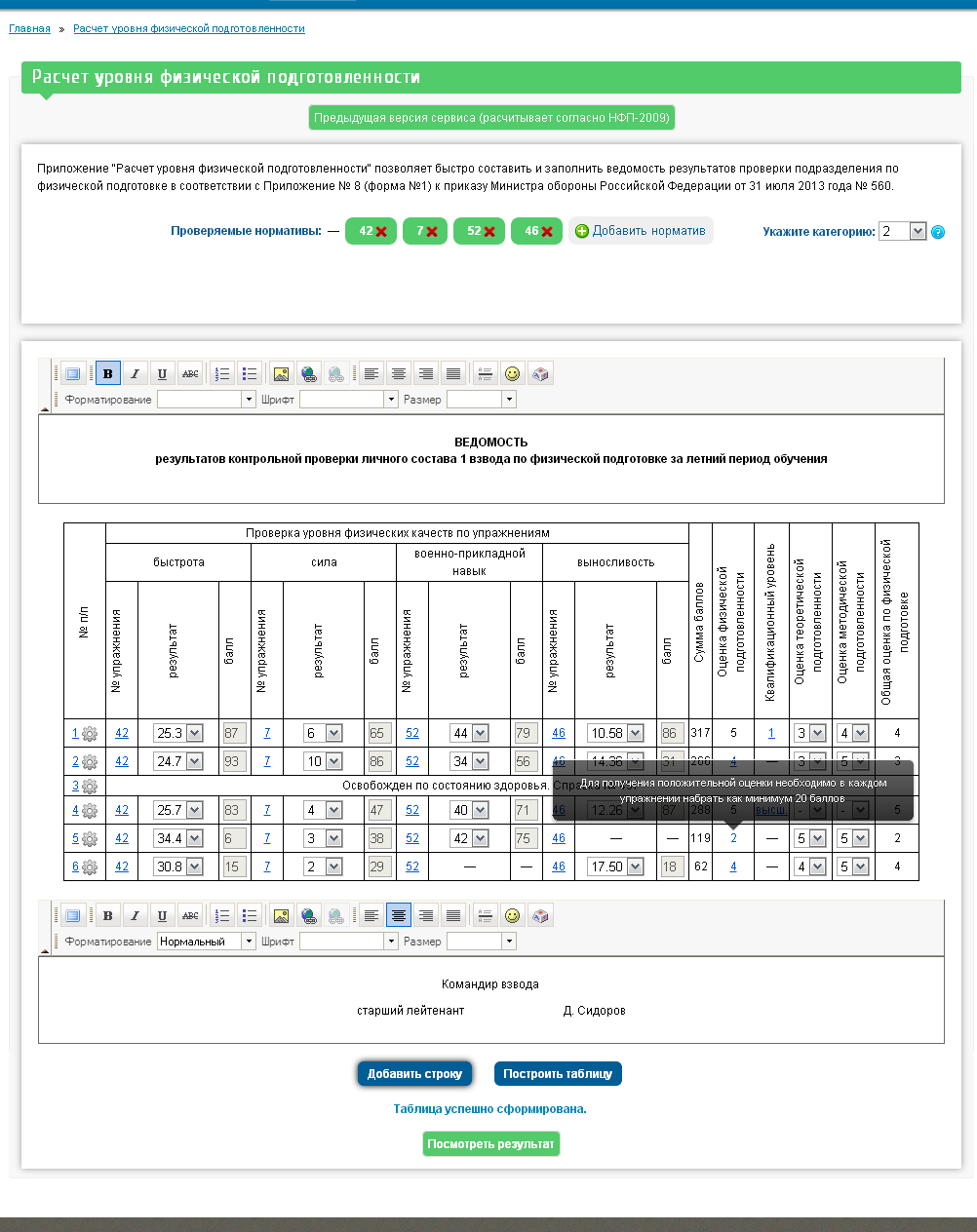The height and width of the screenshot is (1232, 977).
Task: Click inside ВЕДОМОСТЬ header text area
Action: click(x=491, y=459)
